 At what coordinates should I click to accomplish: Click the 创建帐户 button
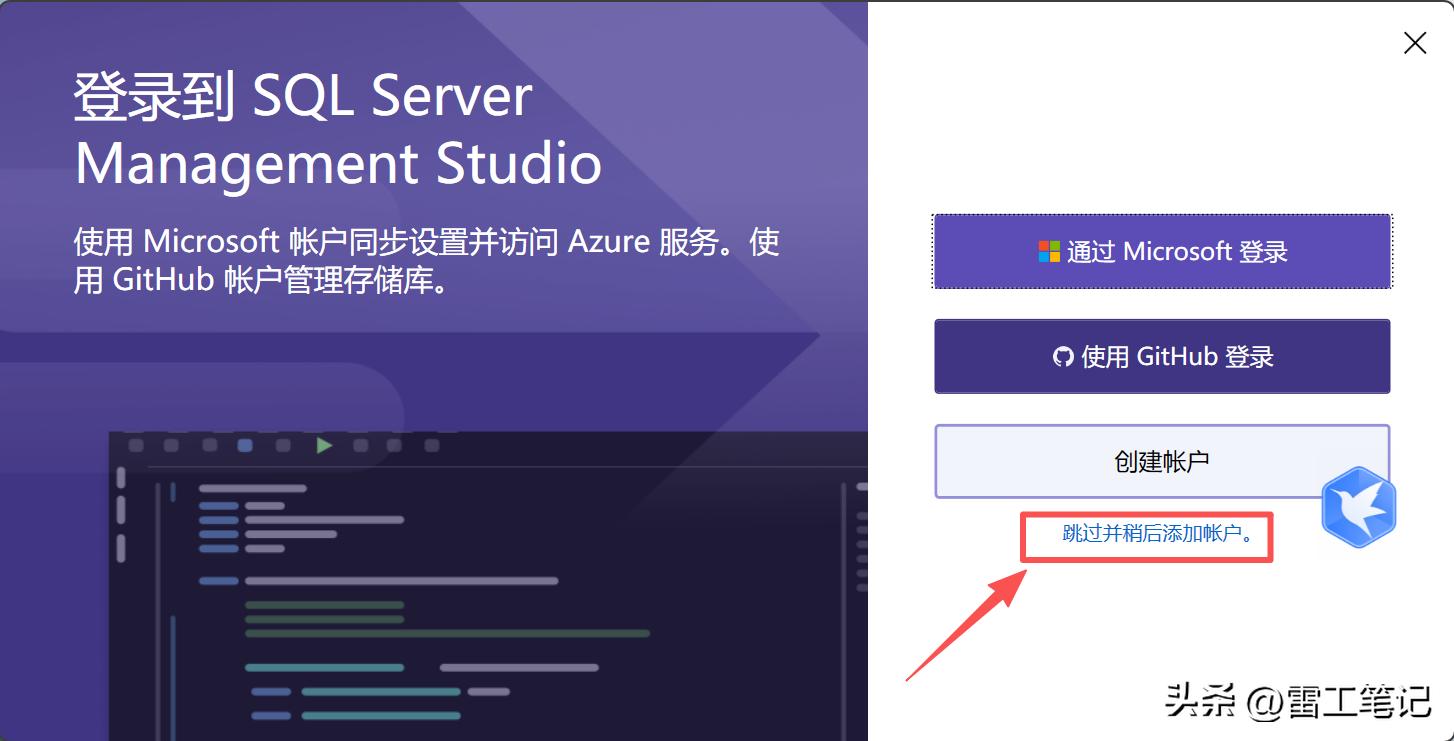point(1162,461)
